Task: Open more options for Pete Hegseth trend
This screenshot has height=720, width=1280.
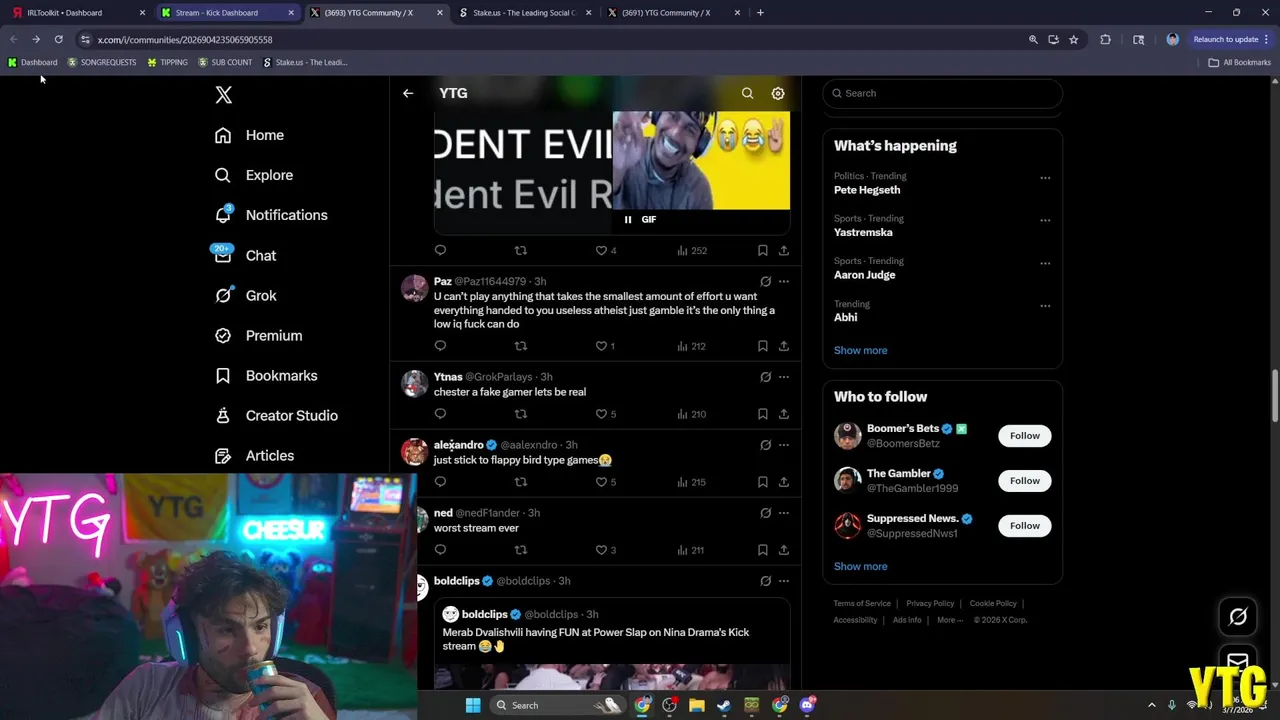Action: click(1045, 178)
